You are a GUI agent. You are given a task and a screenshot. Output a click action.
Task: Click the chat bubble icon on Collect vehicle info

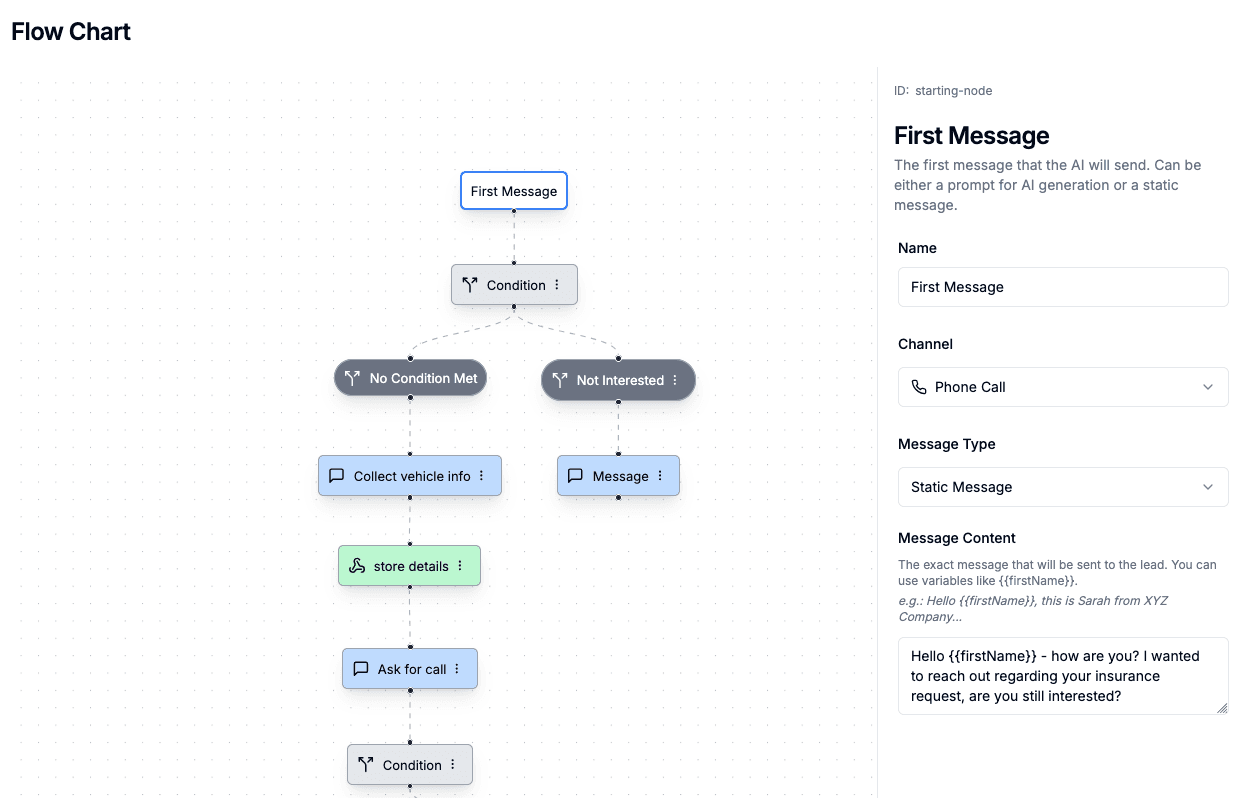[x=337, y=475]
